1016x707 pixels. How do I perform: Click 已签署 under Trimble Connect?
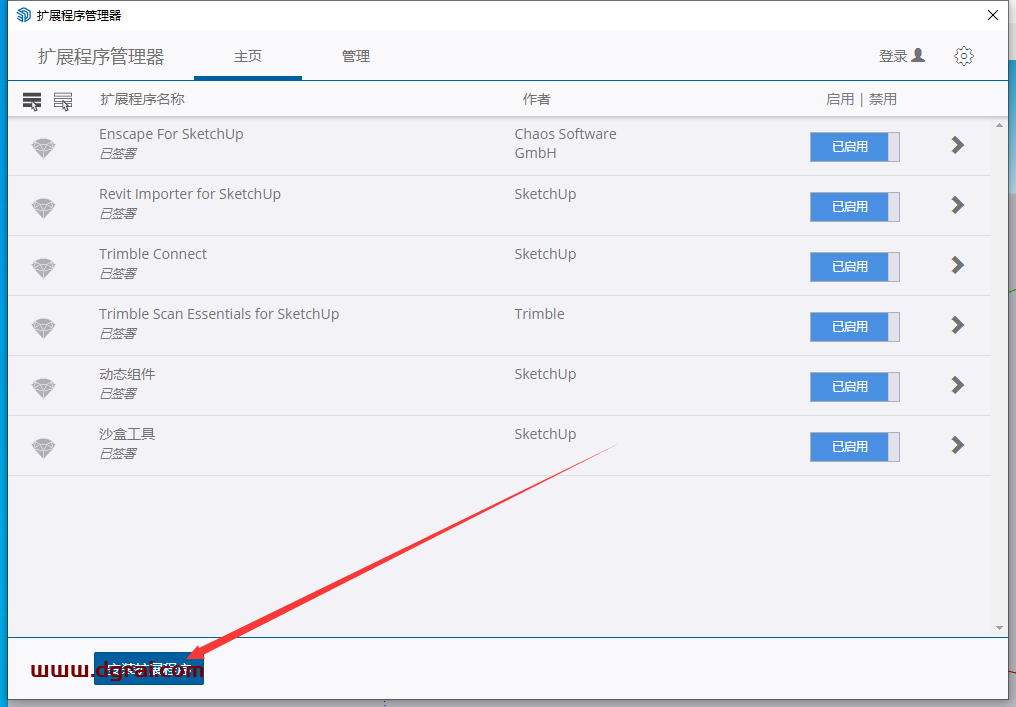pyautogui.click(x=118, y=273)
